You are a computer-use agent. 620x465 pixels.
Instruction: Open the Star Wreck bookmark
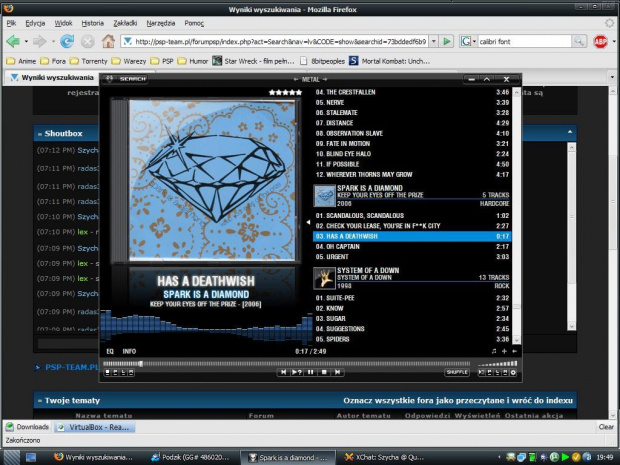click(x=254, y=61)
